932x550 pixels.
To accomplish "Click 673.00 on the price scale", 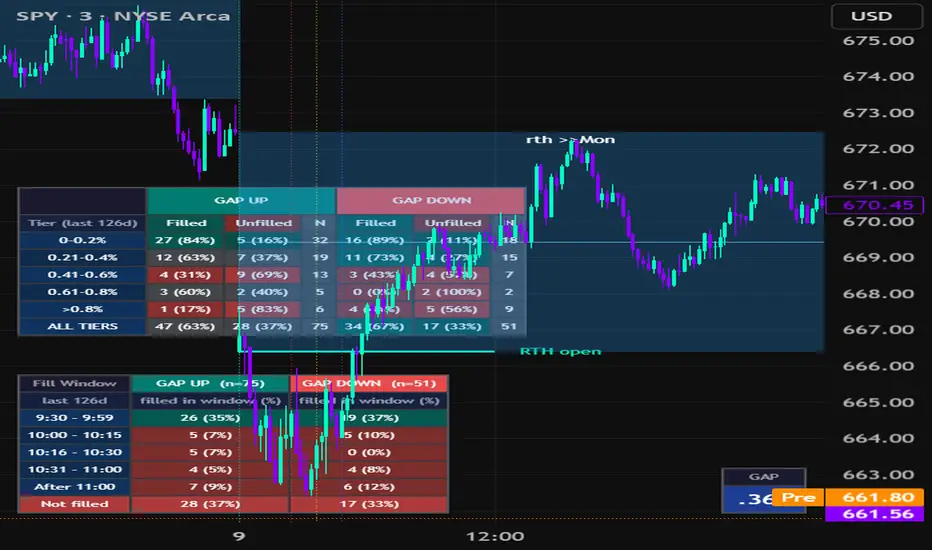I will 878,113.
